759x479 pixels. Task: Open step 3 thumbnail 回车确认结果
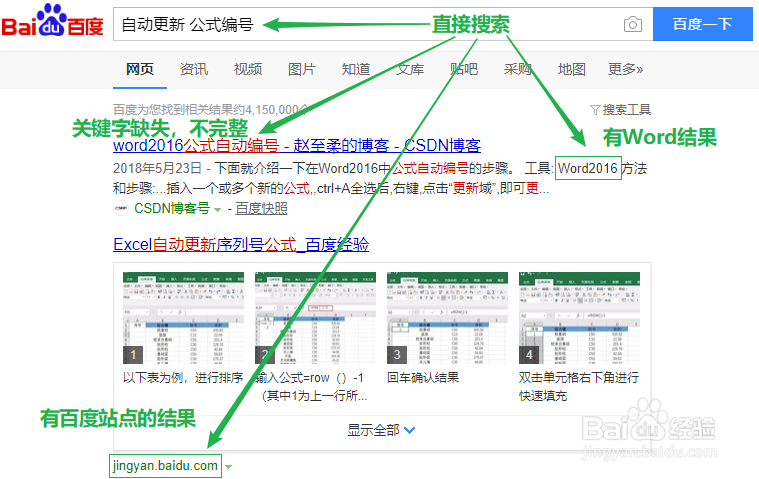(x=447, y=318)
